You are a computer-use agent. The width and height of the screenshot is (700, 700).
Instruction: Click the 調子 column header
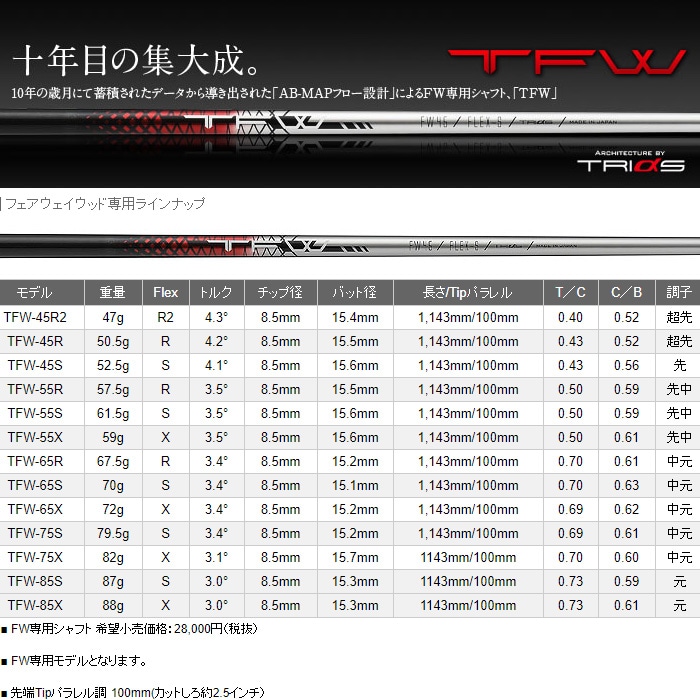[x=679, y=293]
